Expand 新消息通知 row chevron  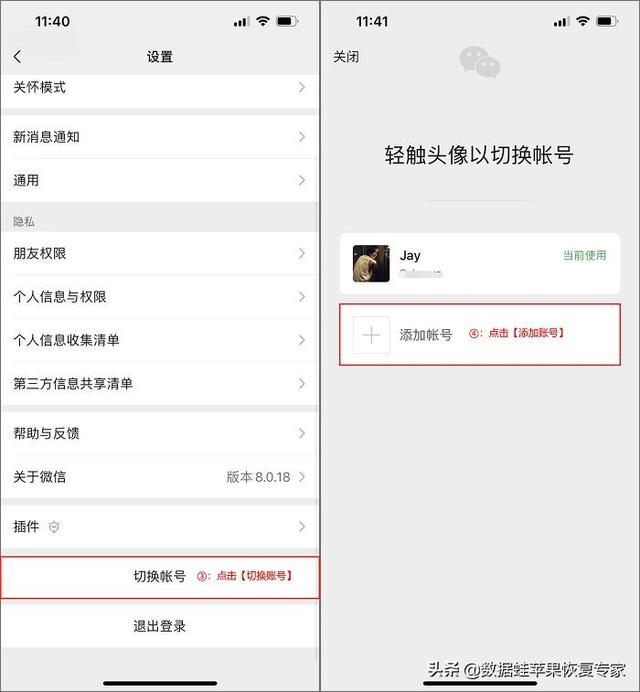tap(301, 137)
